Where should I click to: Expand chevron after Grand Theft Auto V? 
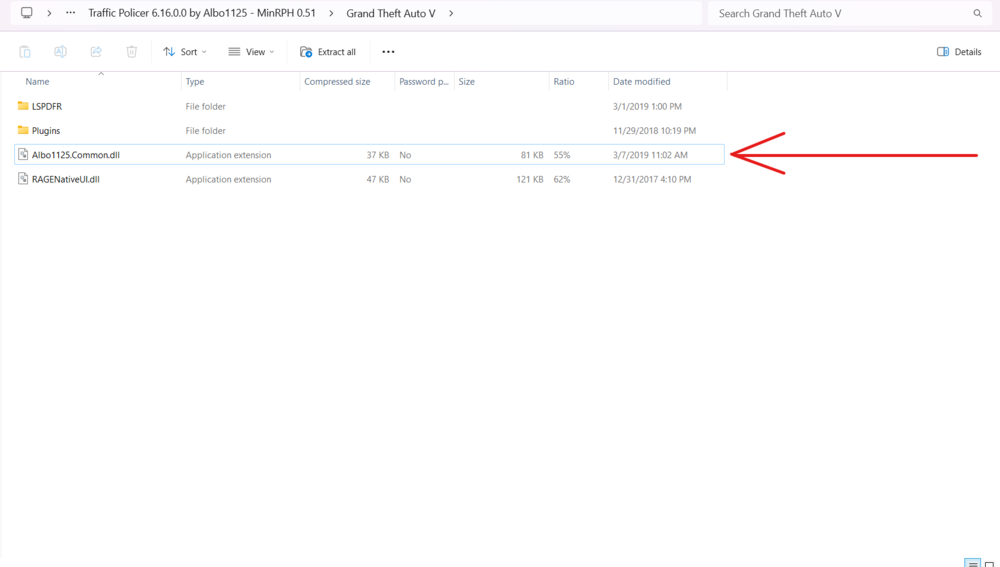(x=451, y=13)
